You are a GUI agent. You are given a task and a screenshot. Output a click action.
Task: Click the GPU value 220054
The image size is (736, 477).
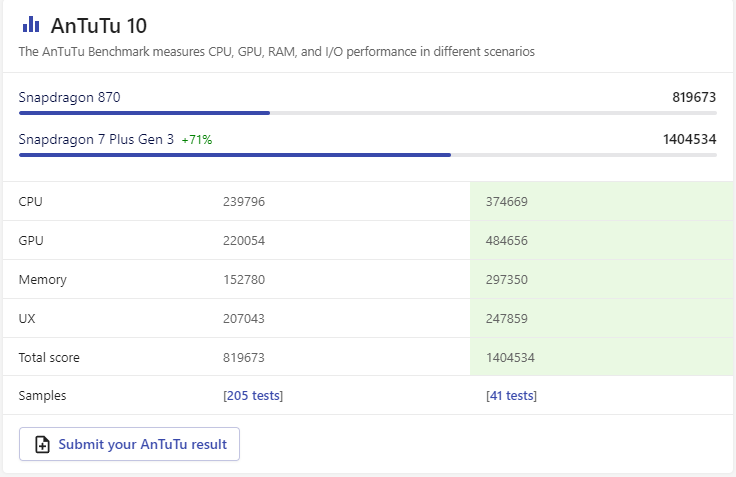pos(244,241)
